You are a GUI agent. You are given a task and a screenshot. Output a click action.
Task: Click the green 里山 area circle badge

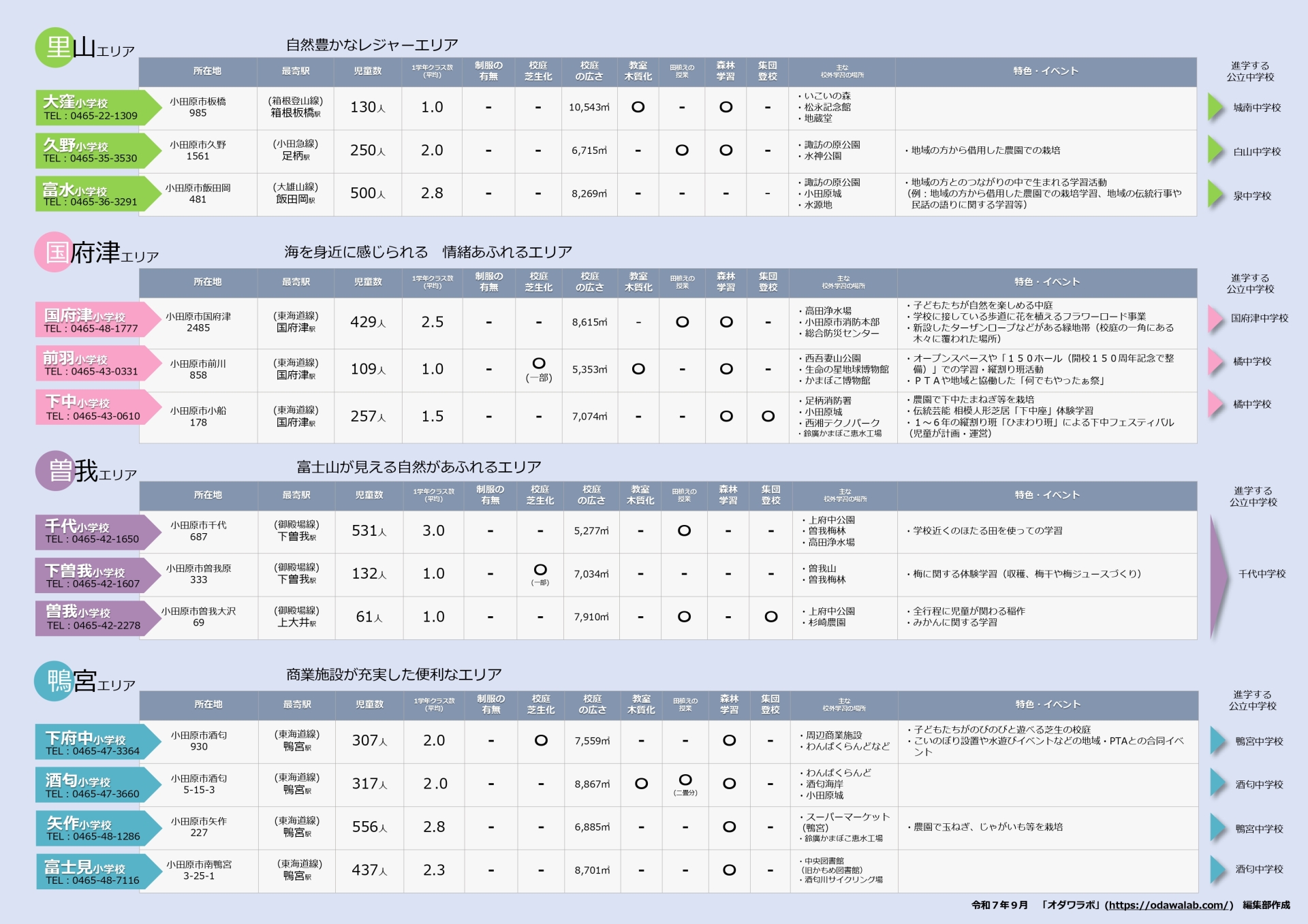[x=55, y=48]
